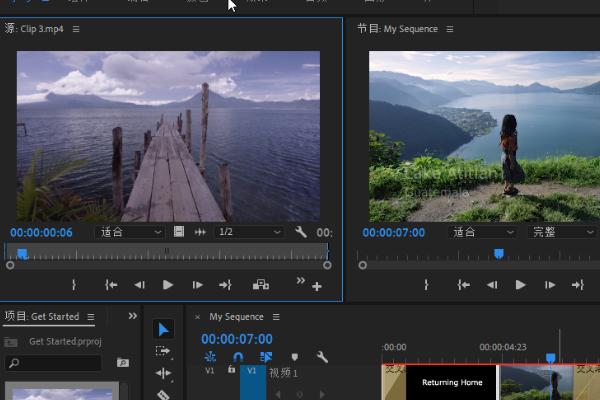The height and width of the screenshot is (400, 600).
Task: Click the left zoom handle of Source scrollbar
Action: click(x=10, y=265)
